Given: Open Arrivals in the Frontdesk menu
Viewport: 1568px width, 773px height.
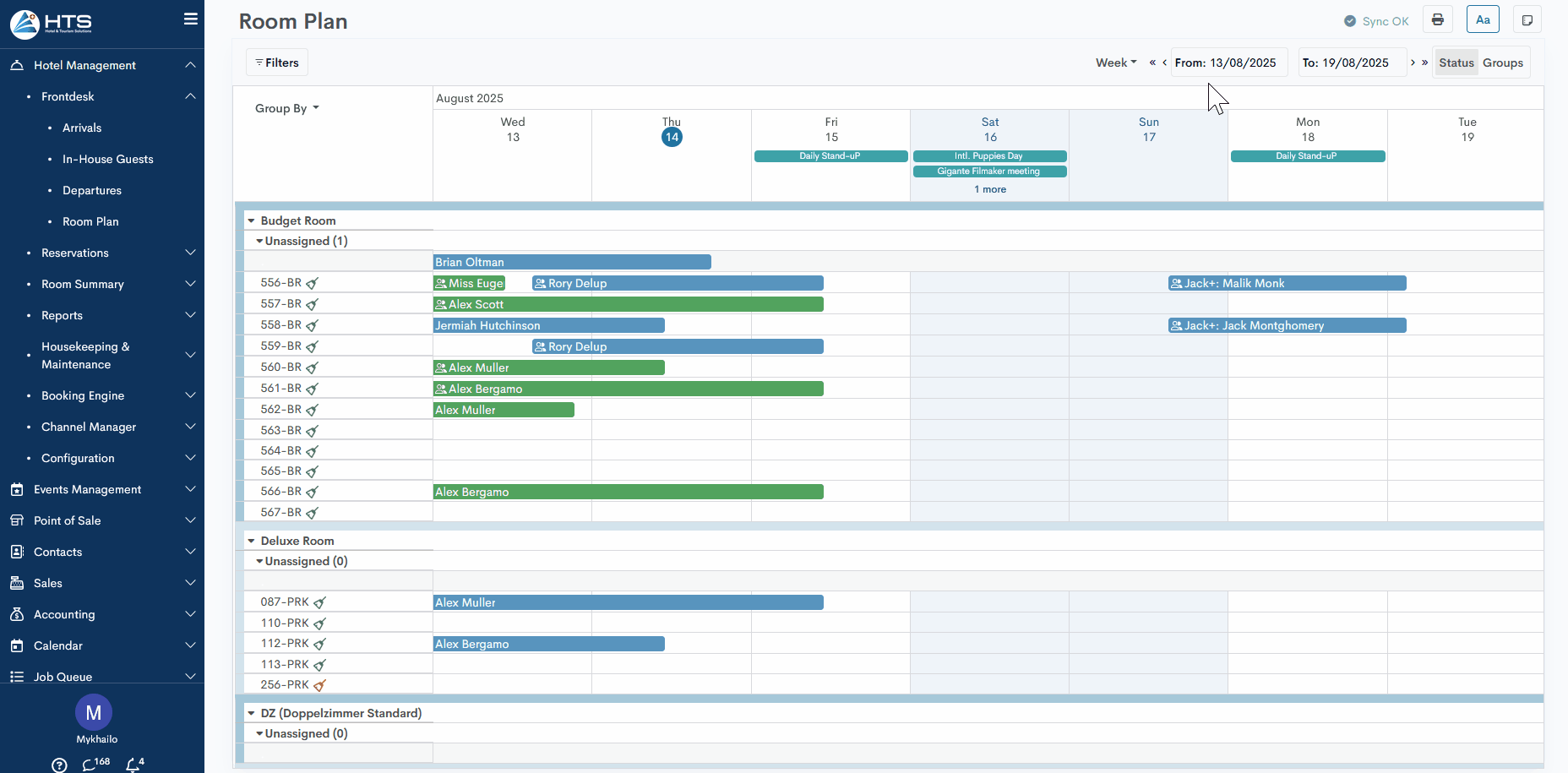Looking at the screenshot, I should pyautogui.click(x=82, y=128).
